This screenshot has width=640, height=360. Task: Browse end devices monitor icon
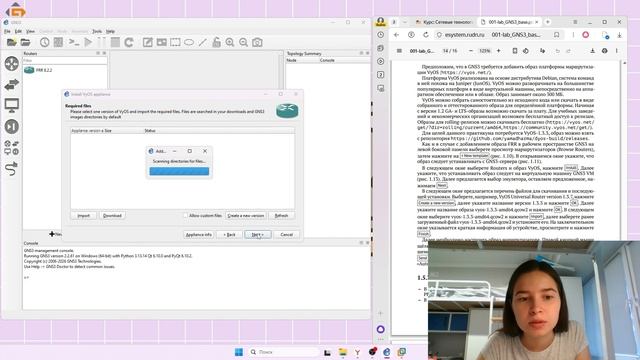coord(11,106)
